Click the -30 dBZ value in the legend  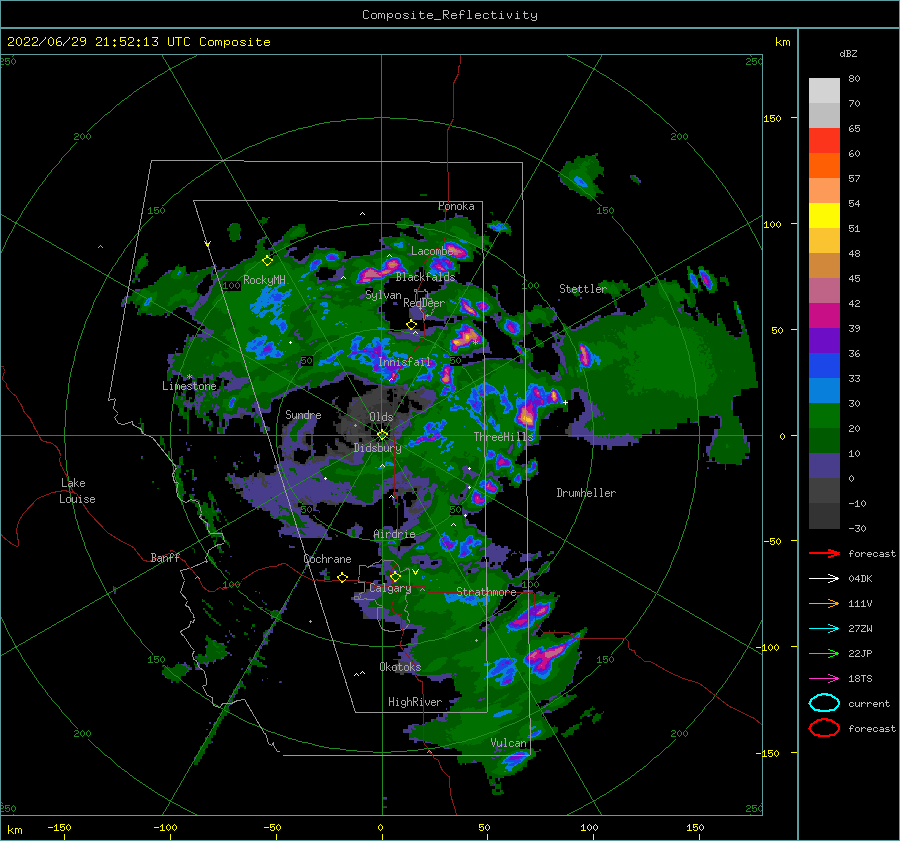click(857, 528)
